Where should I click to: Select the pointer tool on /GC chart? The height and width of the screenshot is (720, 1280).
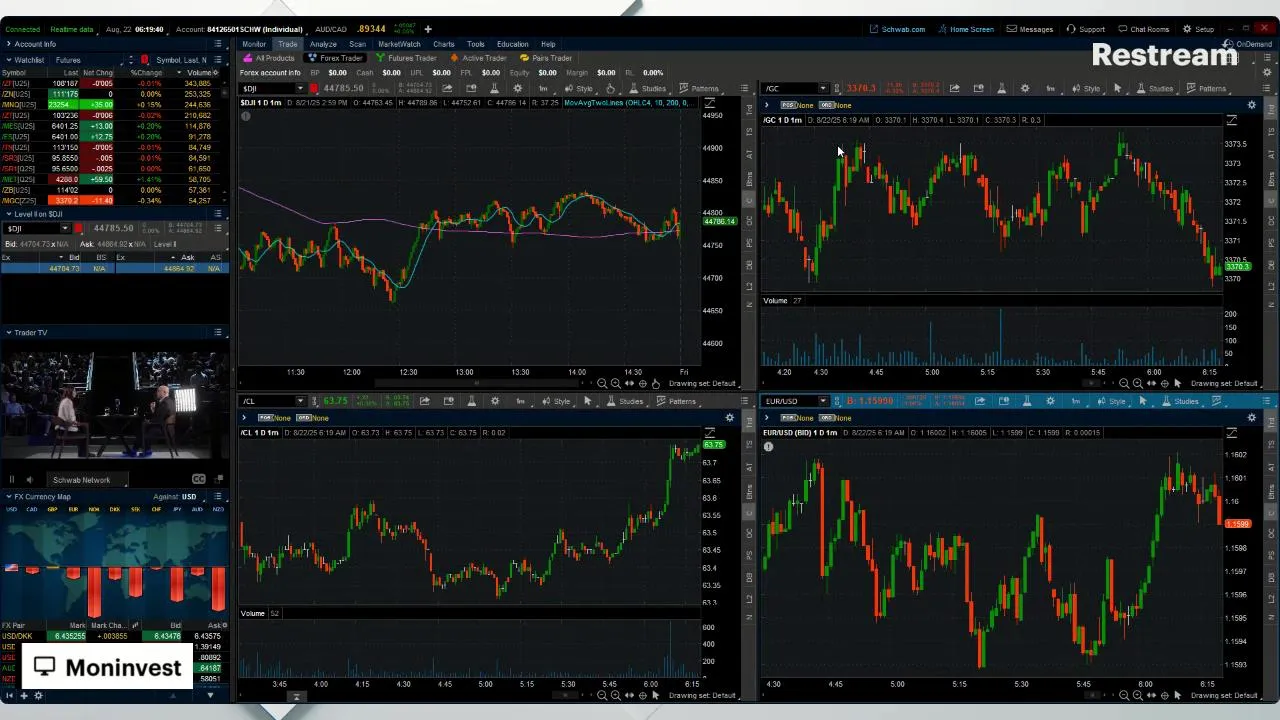point(1118,88)
